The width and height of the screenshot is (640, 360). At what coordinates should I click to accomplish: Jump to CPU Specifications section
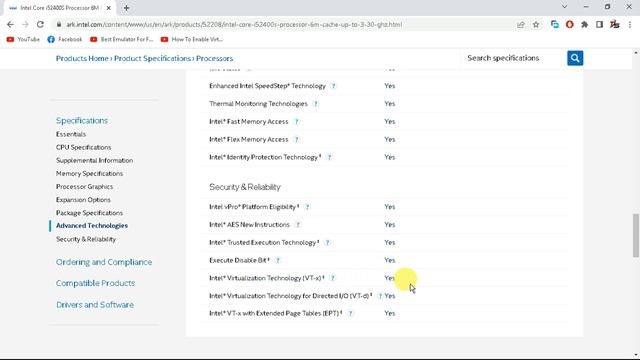point(83,147)
